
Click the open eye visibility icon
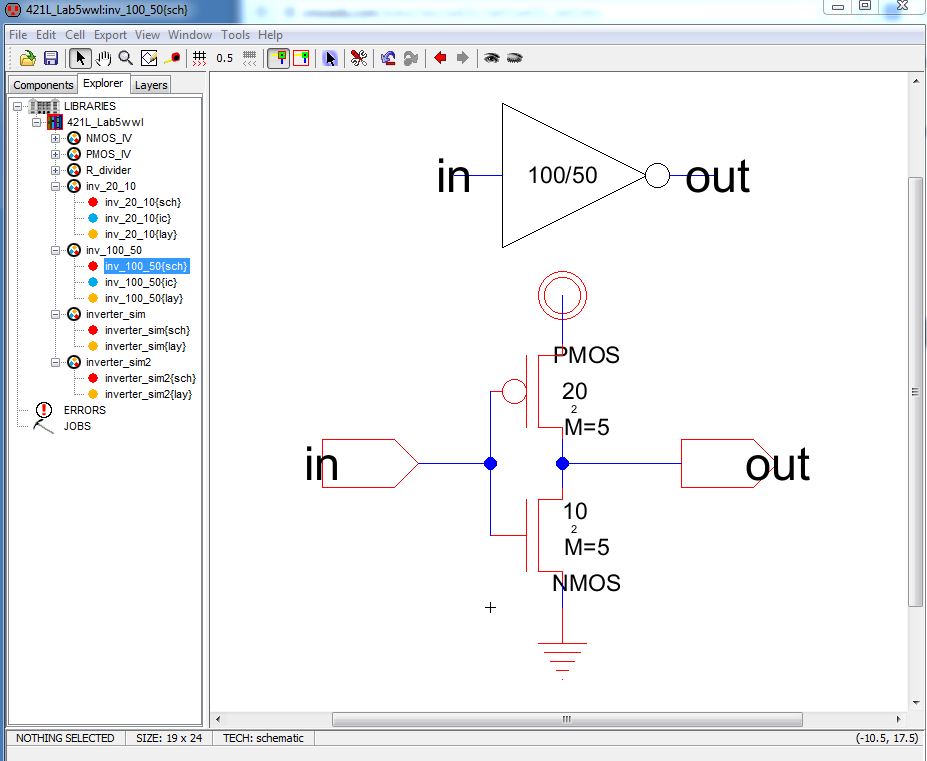coord(491,58)
